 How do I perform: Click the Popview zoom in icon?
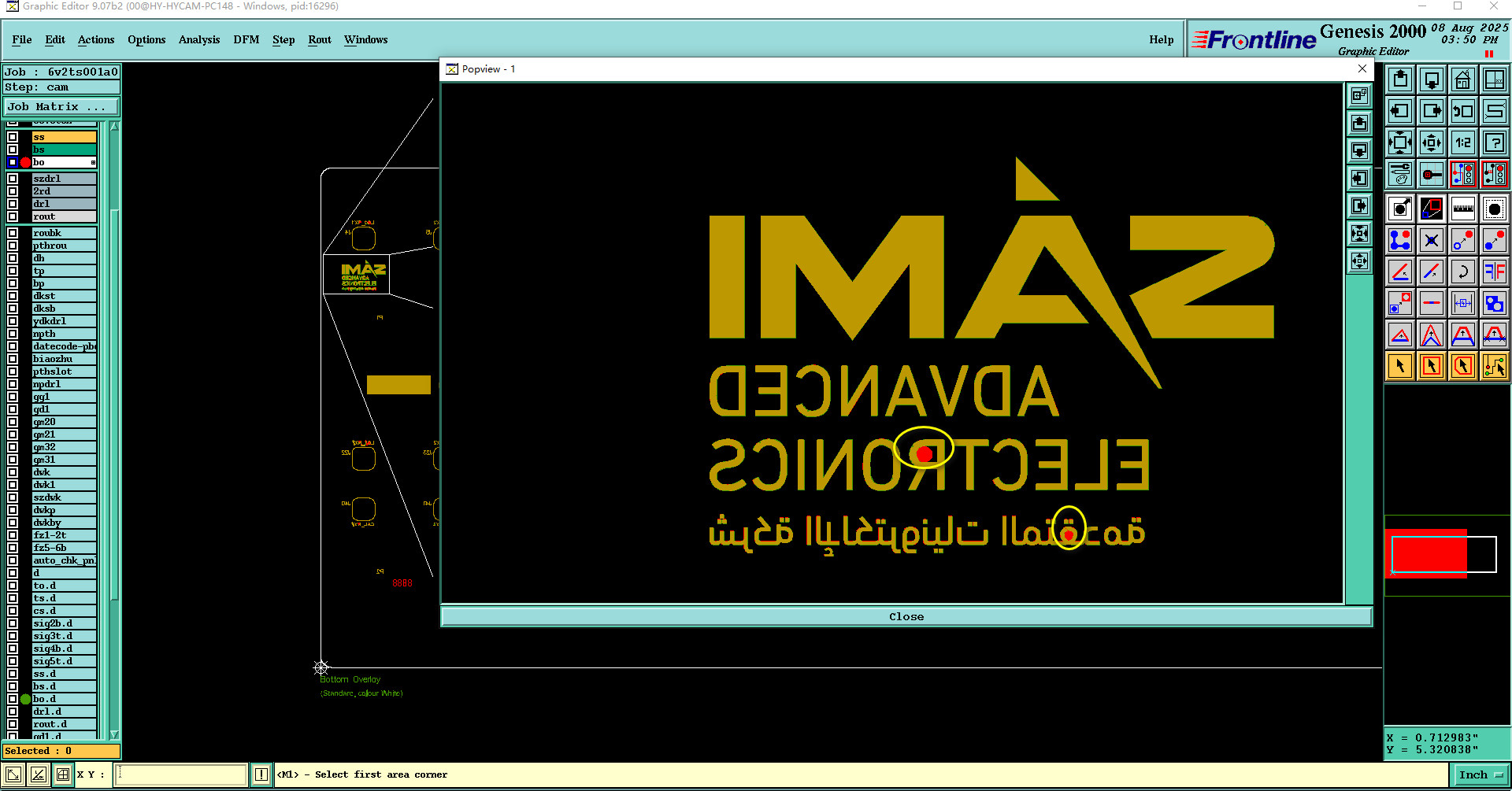point(1360,234)
